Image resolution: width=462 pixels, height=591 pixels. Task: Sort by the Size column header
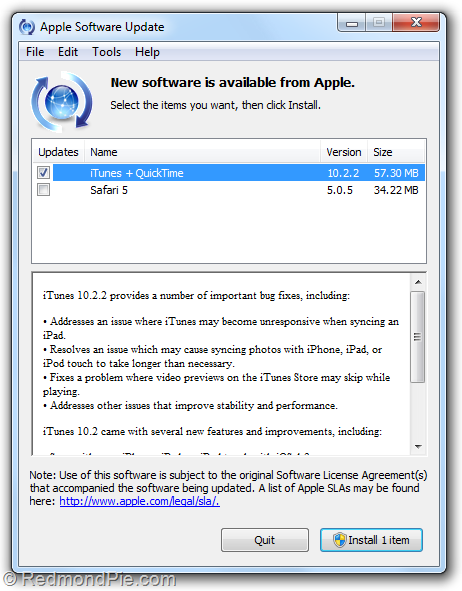click(x=396, y=152)
